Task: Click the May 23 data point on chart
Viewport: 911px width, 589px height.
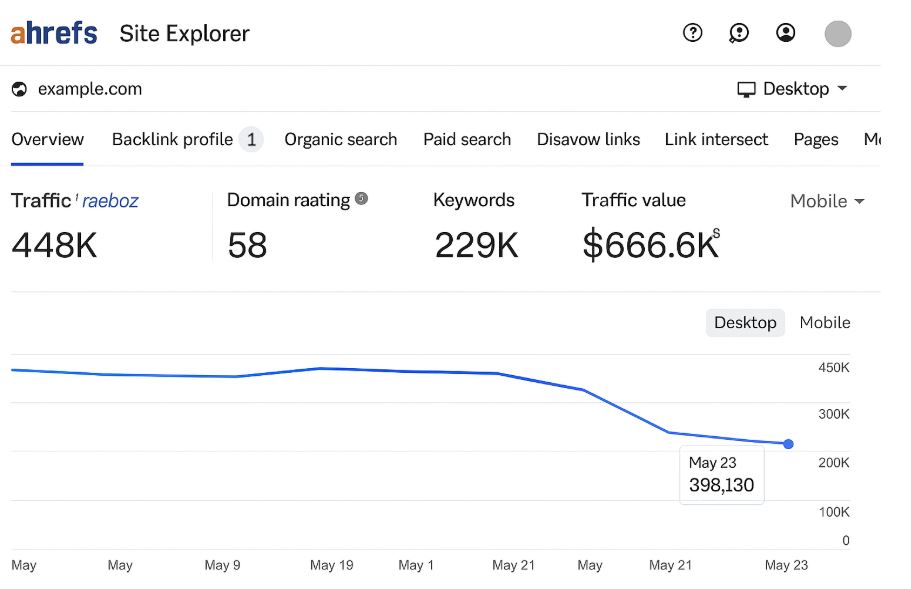Action: (788, 444)
